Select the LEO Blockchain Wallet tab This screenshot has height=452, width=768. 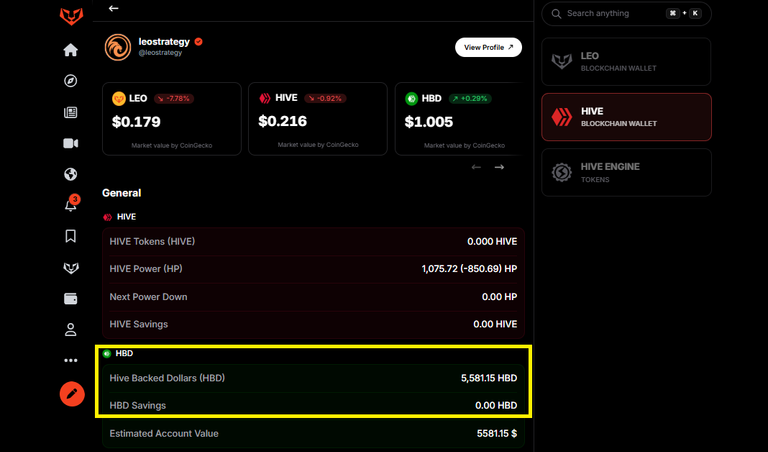626,62
